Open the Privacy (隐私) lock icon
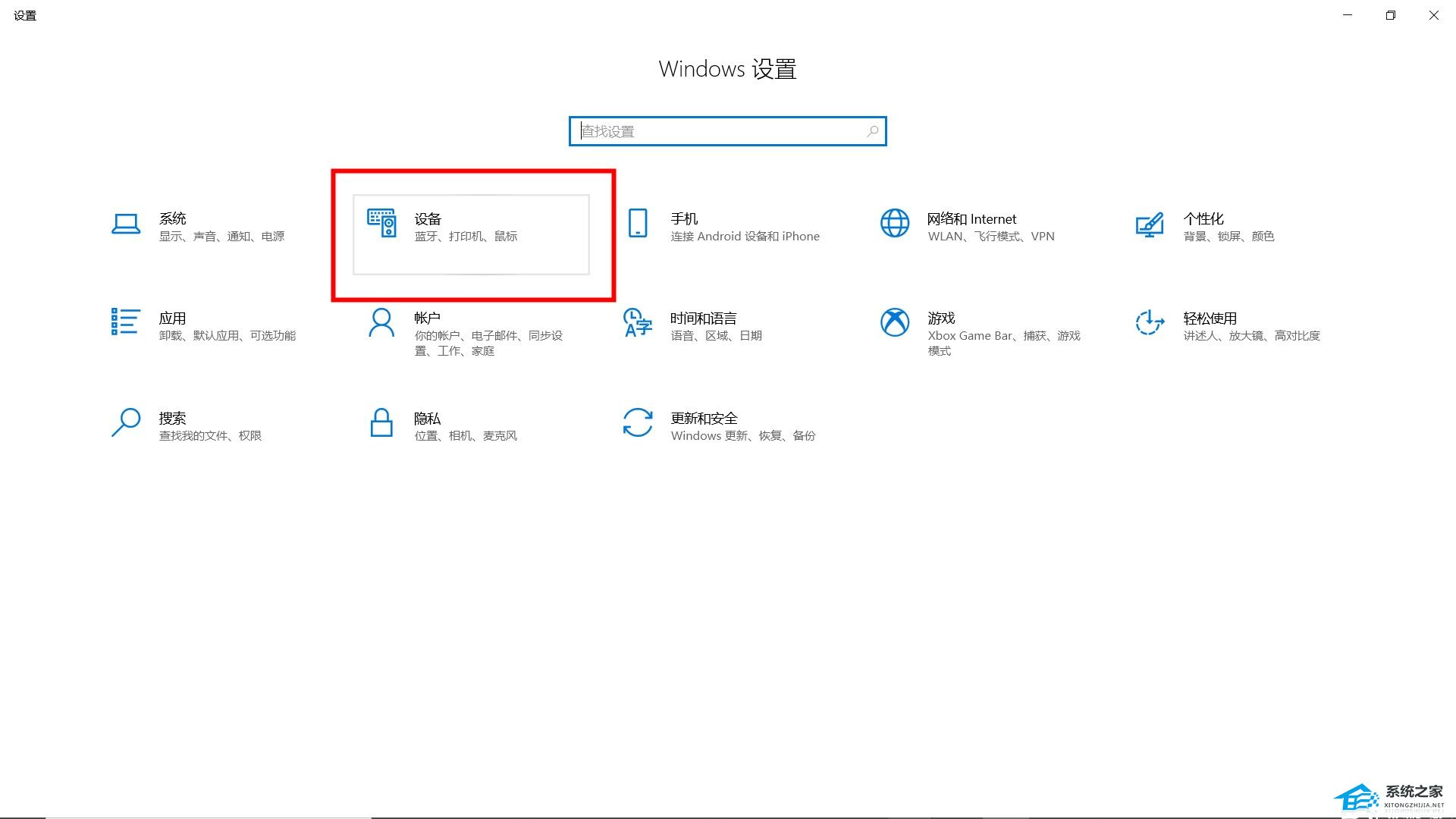The image size is (1456, 819). click(x=381, y=422)
